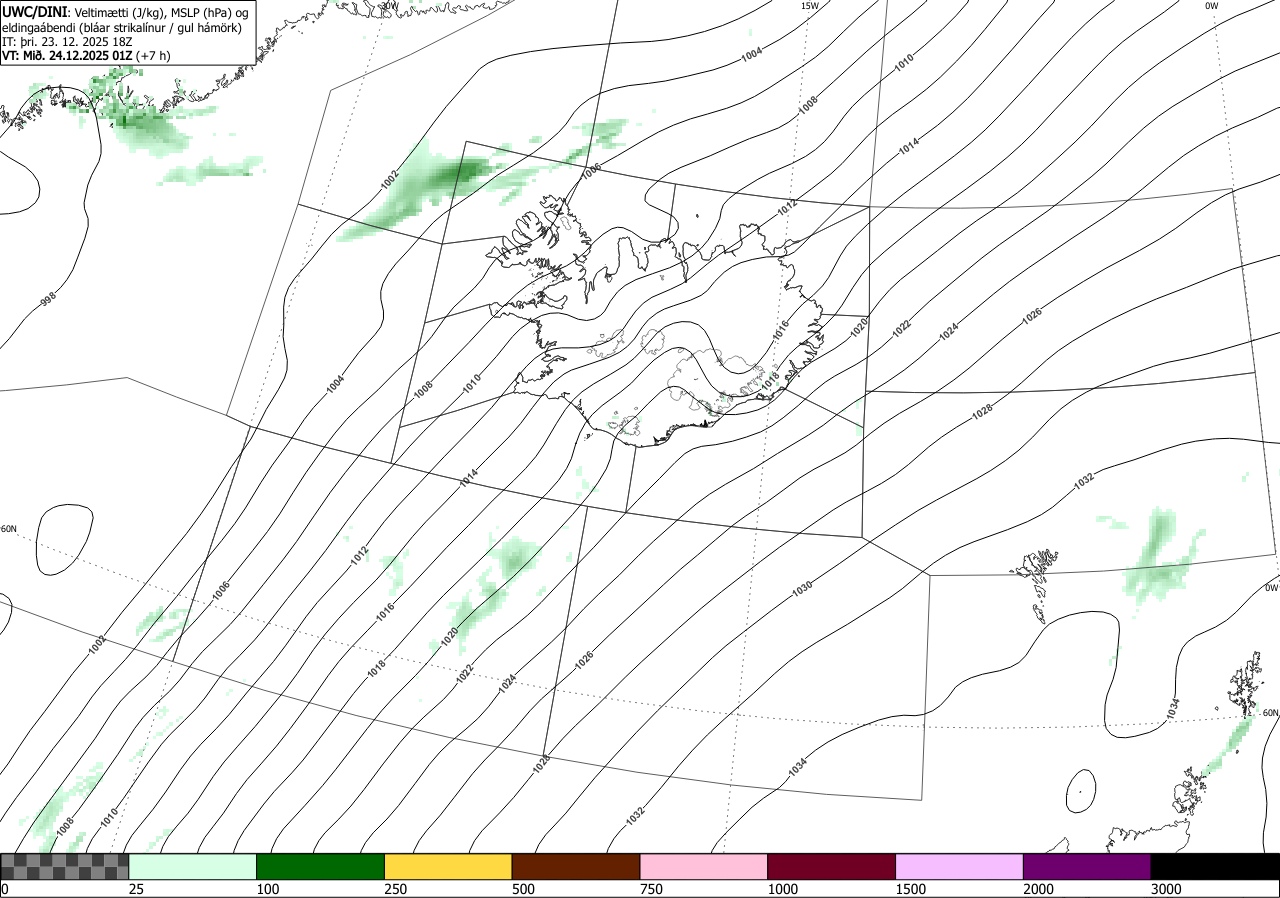The image size is (1280, 898).
Task: Click the 'UWC/DINI' model title text
Action: click(34, 12)
